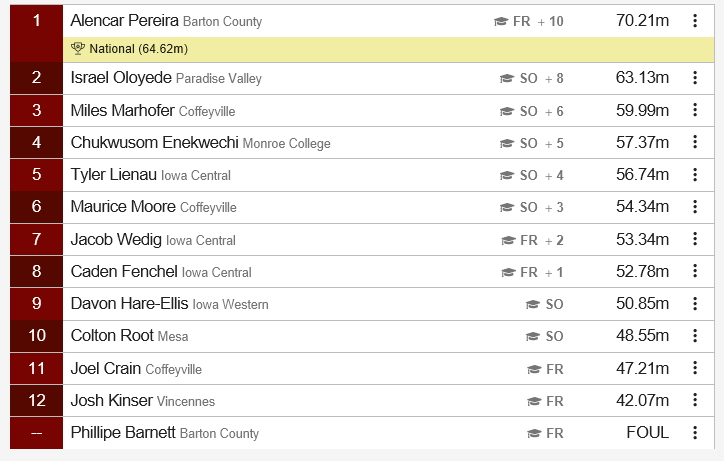Click the trophy icon beside National record
The height and width of the screenshot is (461, 724).
pyautogui.click(x=78, y=49)
